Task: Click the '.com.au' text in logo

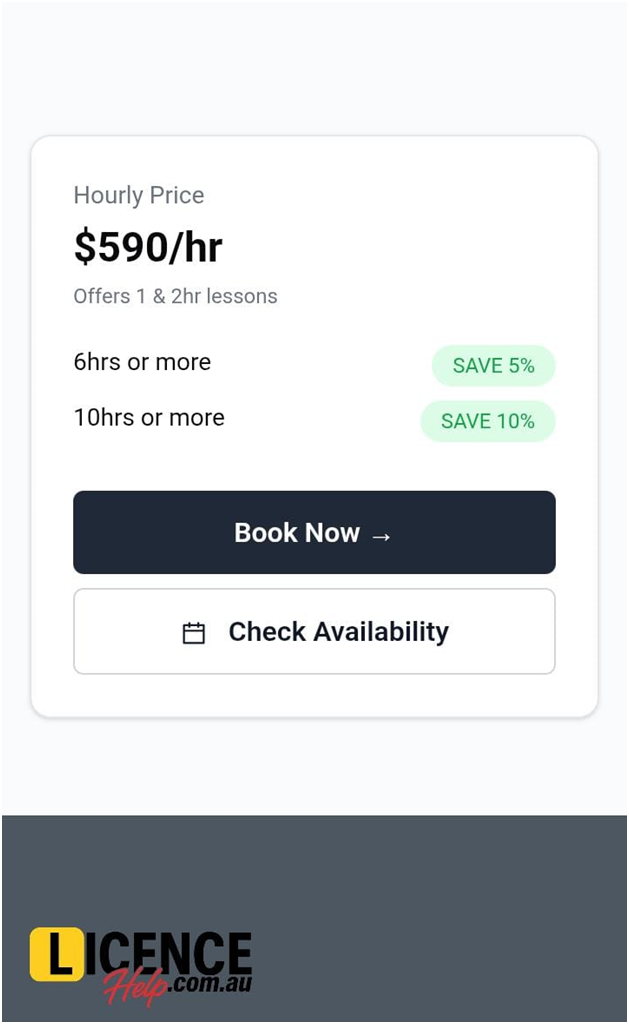Action: tap(210, 984)
